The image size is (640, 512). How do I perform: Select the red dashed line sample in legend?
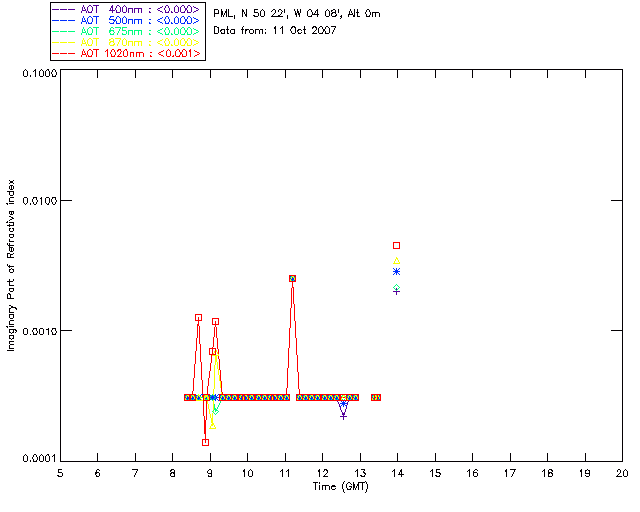point(64,53)
